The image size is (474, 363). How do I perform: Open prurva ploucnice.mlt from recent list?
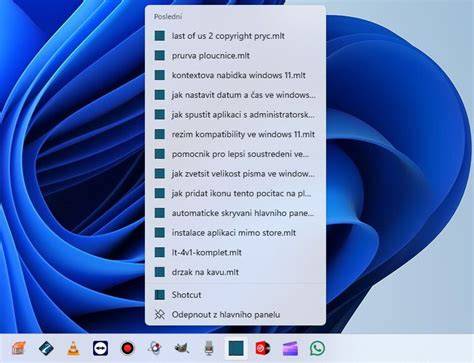click(235, 55)
